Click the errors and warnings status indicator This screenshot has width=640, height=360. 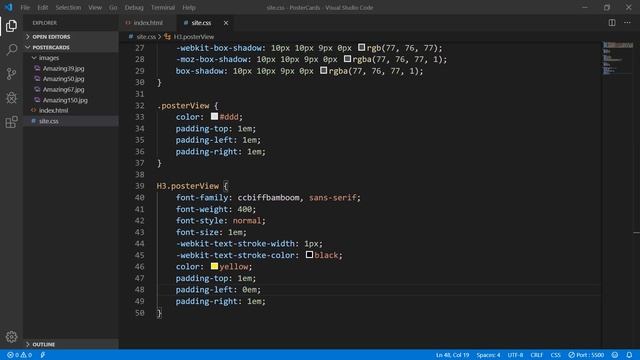[19, 355]
